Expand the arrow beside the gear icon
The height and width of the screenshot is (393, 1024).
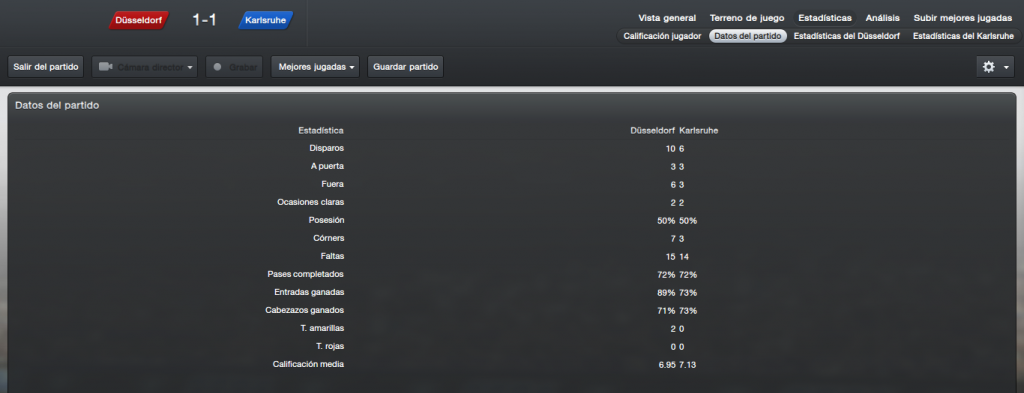coord(1006,67)
